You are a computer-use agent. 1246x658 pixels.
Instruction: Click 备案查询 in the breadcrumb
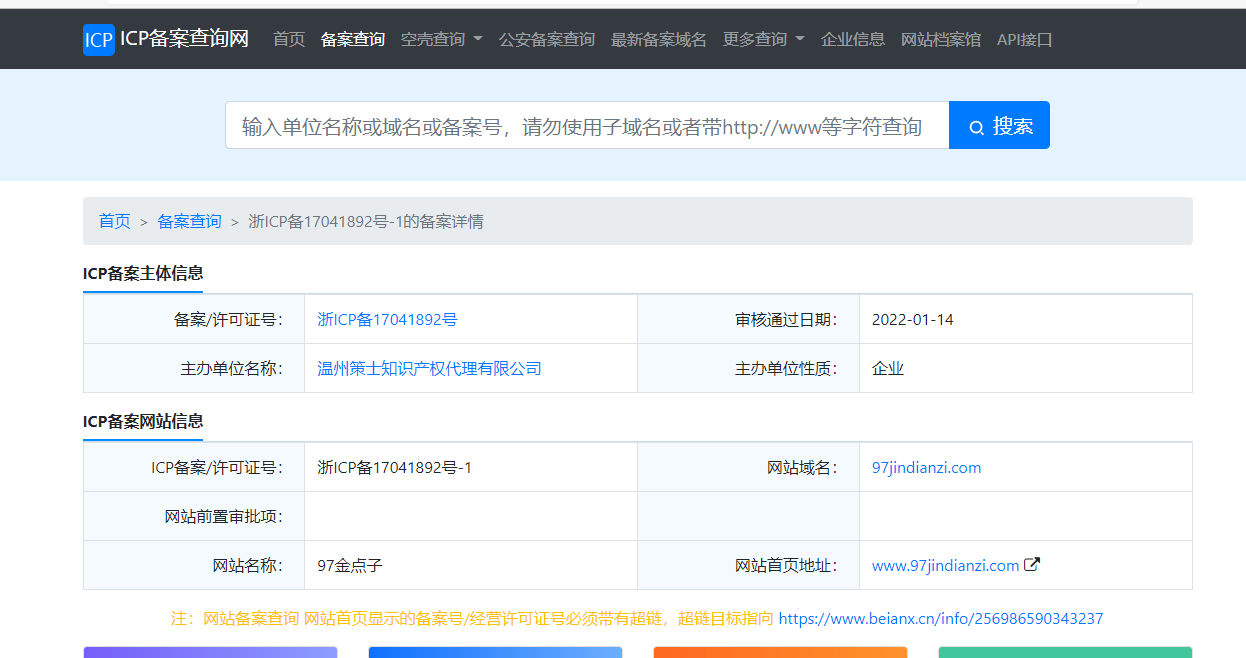[190, 221]
